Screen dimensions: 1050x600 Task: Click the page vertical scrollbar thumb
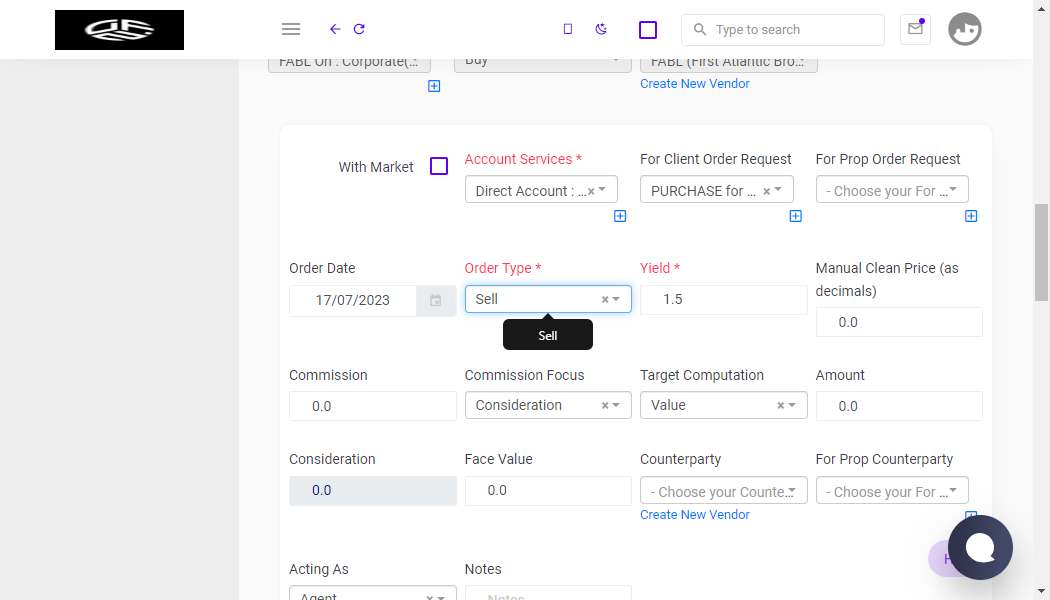[1041, 252]
